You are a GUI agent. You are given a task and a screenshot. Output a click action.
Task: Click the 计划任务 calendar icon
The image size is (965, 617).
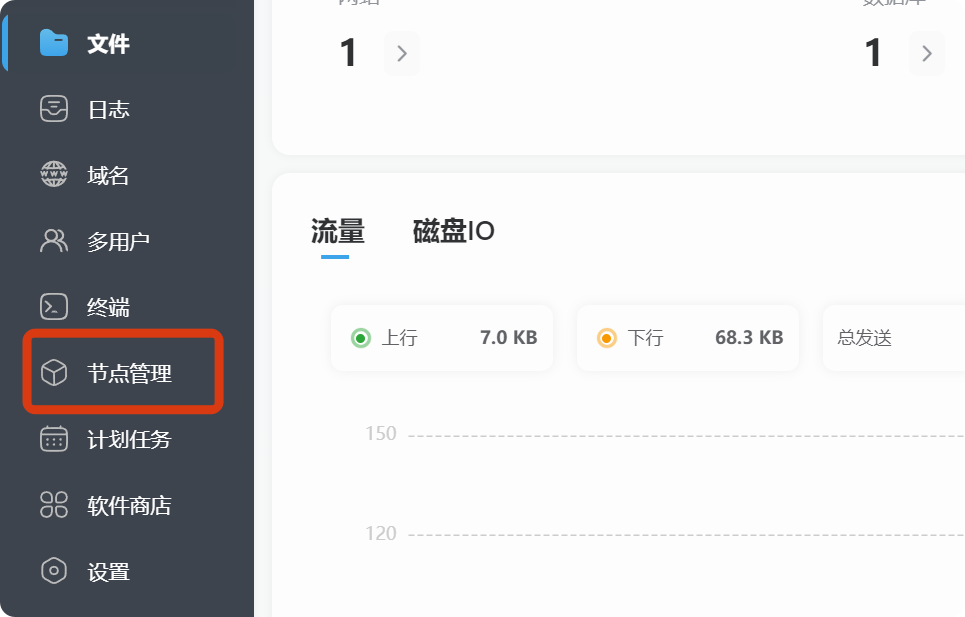pyautogui.click(x=53, y=439)
